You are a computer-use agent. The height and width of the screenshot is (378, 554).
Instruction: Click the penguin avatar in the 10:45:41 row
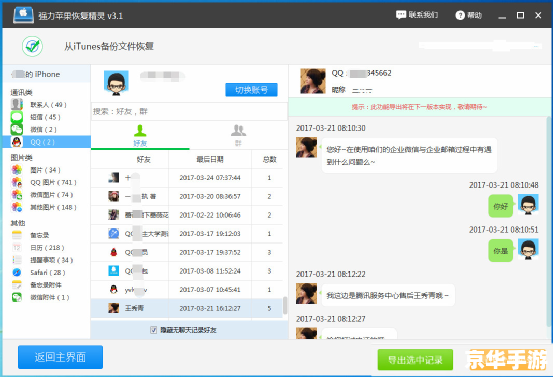[x=113, y=289]
